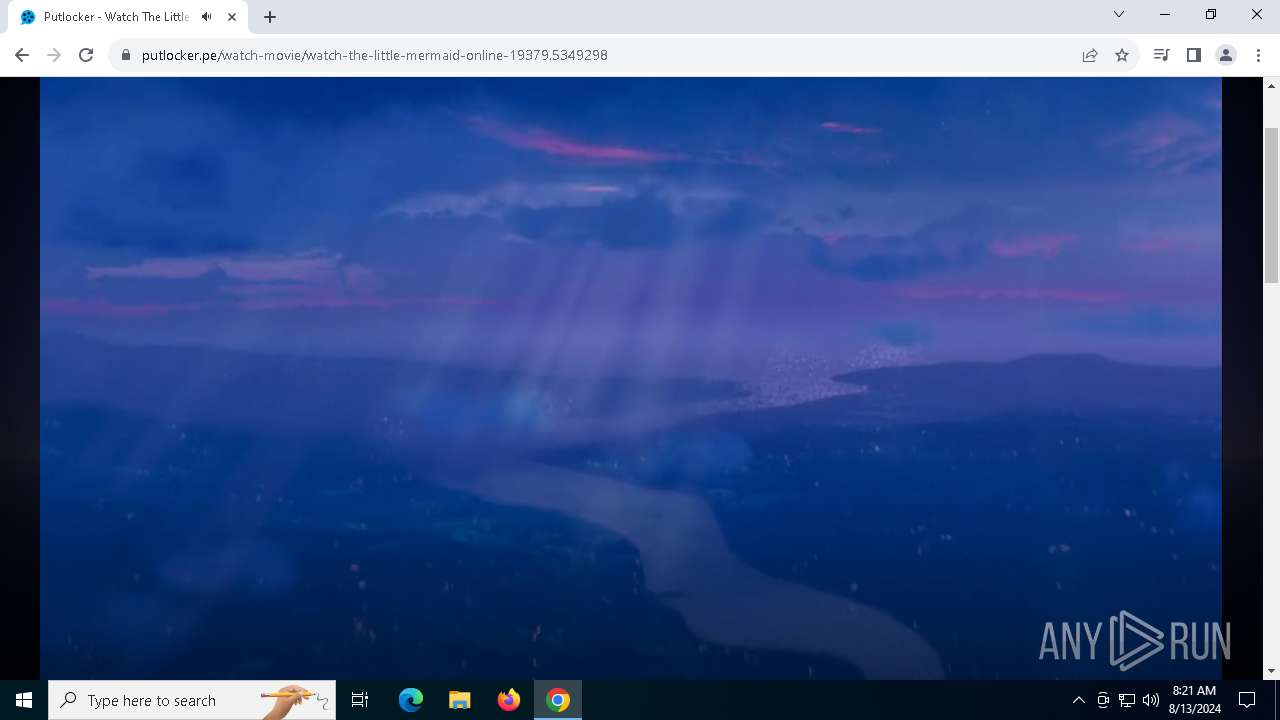Click Type here to search box
This screenshot has height=720, width=1280.
pyautogui.click(x=192, y=700)
